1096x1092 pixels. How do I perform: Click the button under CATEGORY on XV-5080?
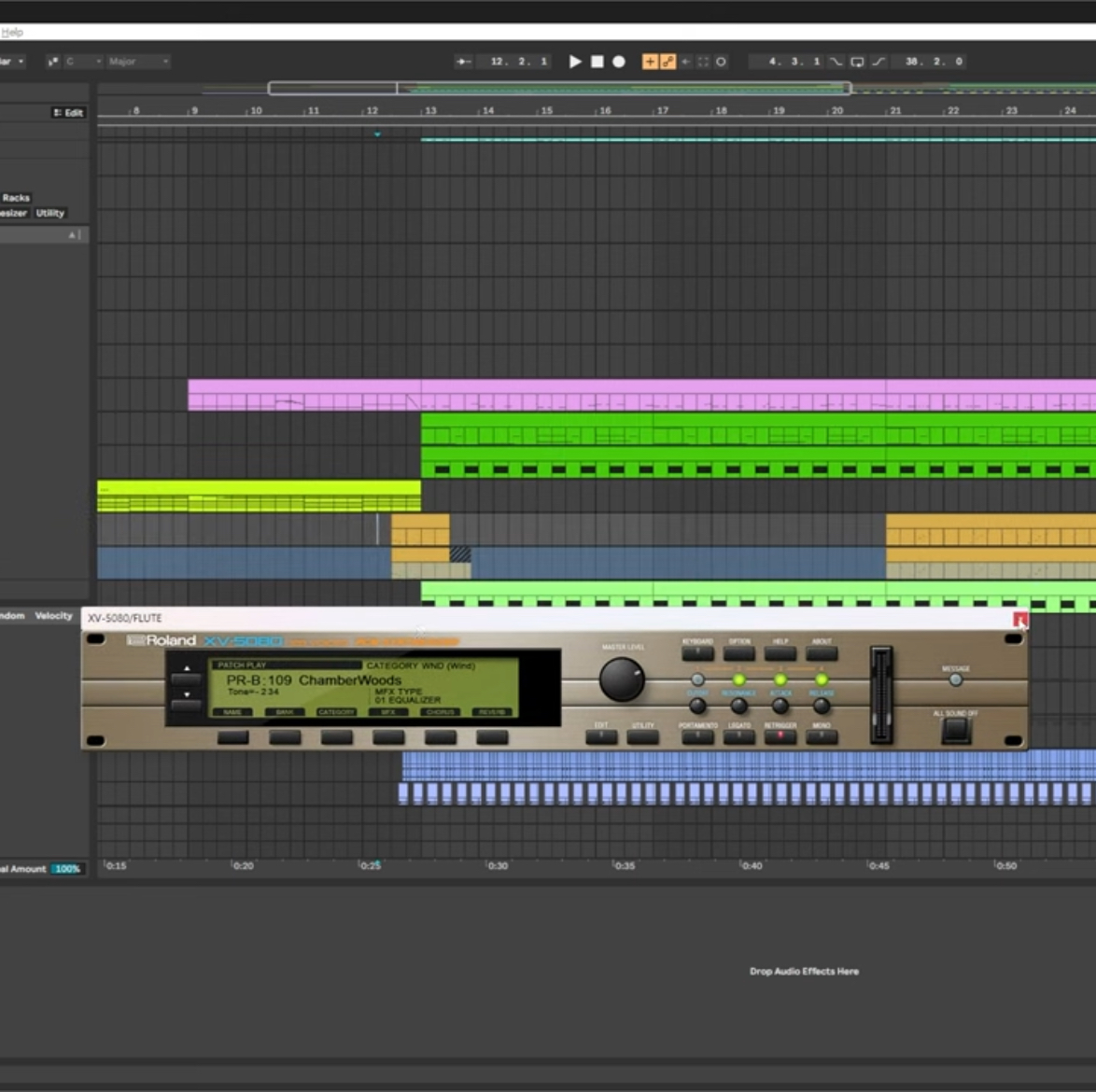point(337,737)
